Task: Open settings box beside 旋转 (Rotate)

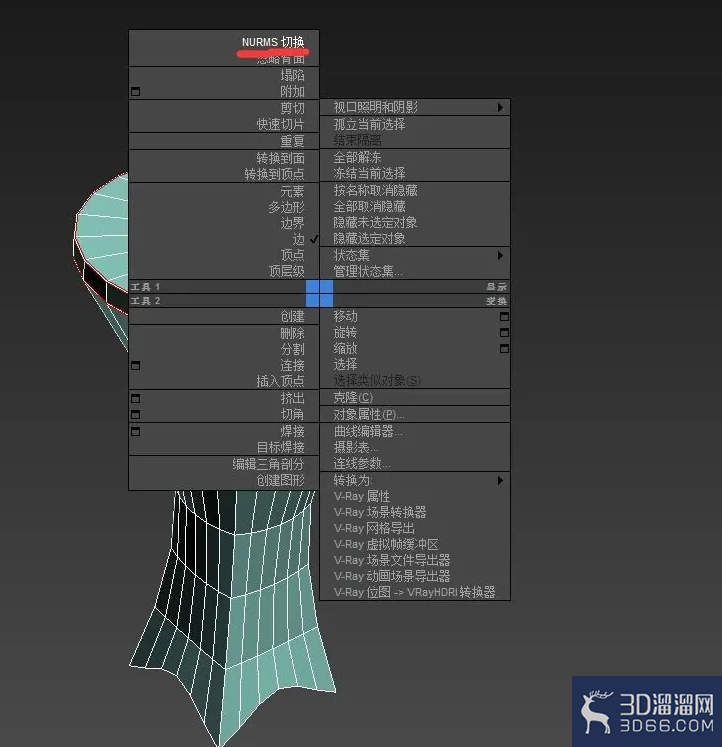Action: (504, 333)
